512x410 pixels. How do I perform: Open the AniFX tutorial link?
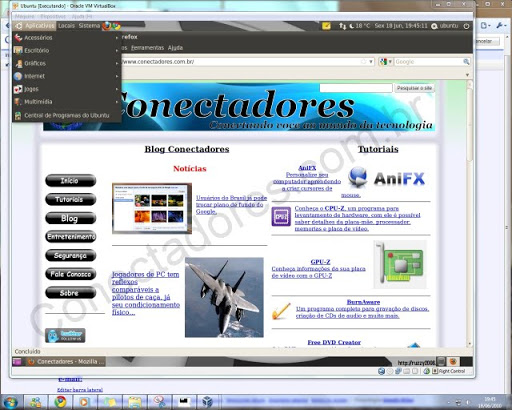pyautogui.click(x=307, y=168)
